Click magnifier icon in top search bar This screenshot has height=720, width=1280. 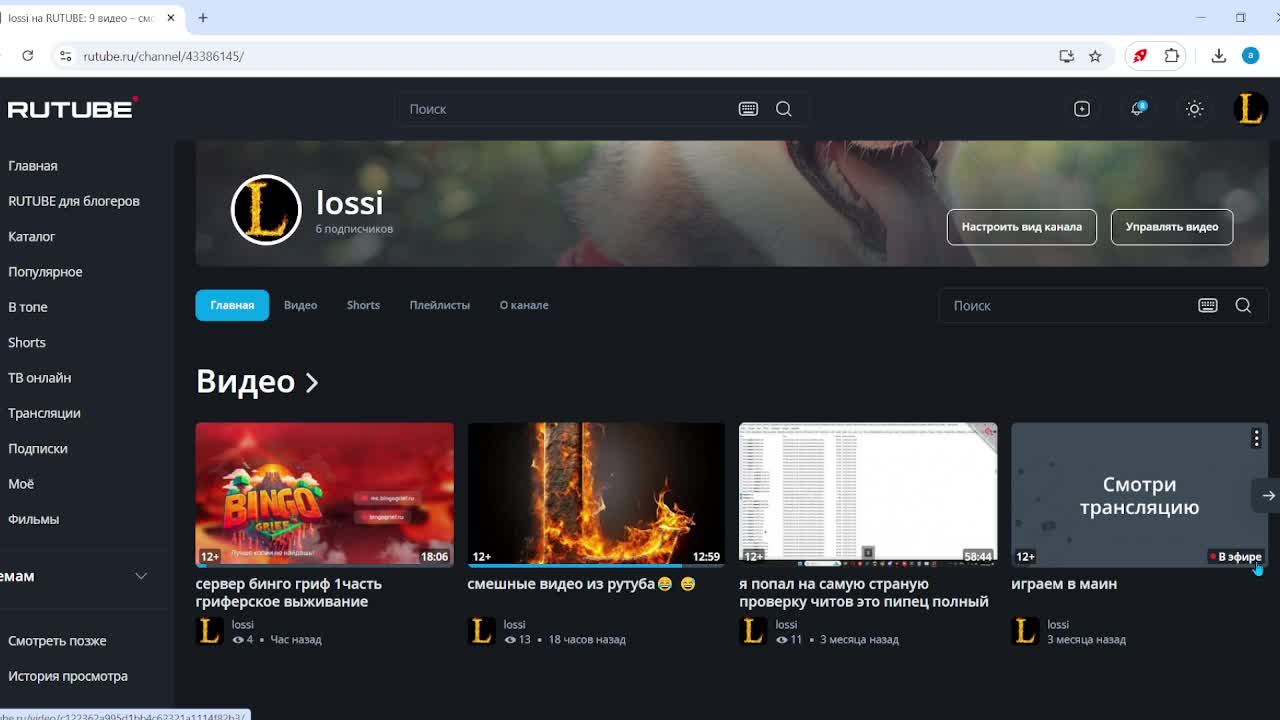pos(784,109)
